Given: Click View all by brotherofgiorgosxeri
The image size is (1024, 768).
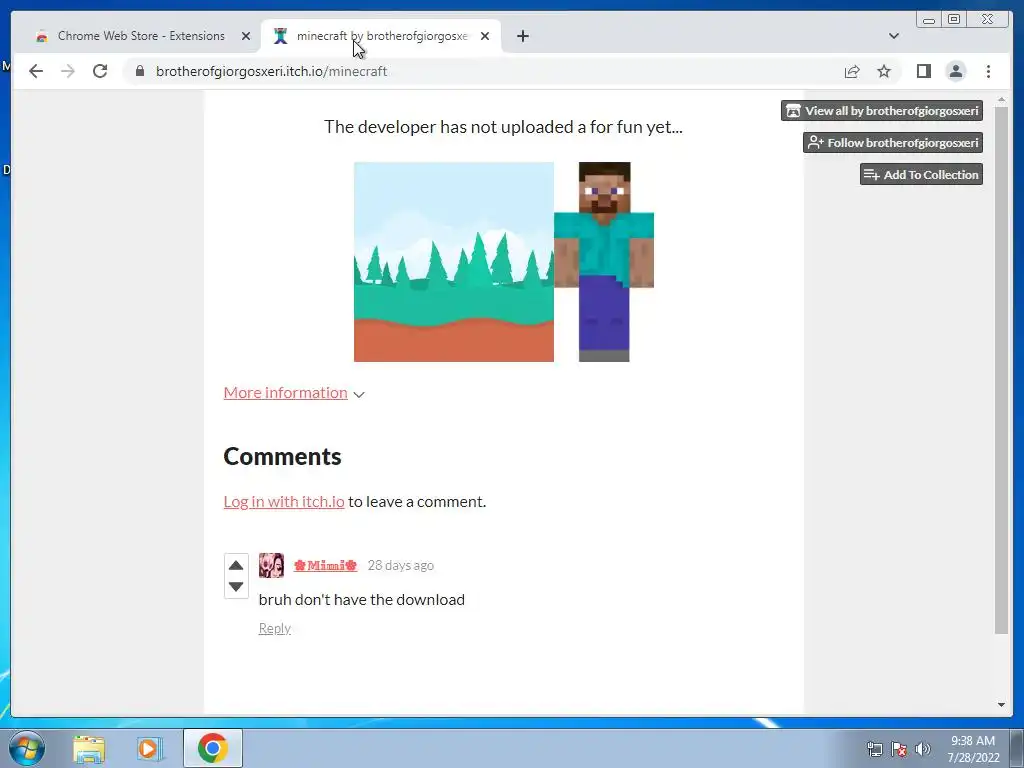Looking at the screenshot, I should tap(882, 110).
